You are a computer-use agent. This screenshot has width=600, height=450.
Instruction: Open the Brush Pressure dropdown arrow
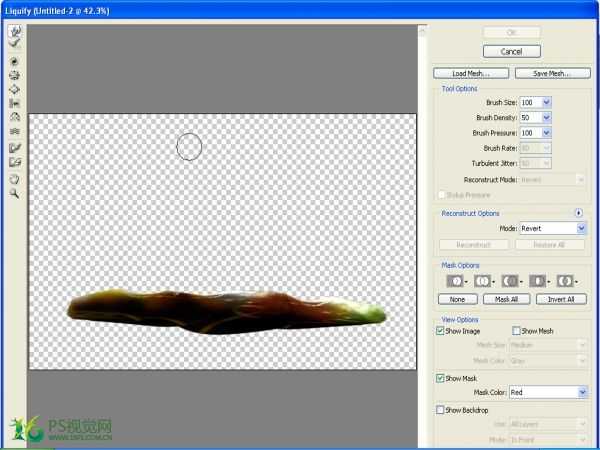pos(546,133)
